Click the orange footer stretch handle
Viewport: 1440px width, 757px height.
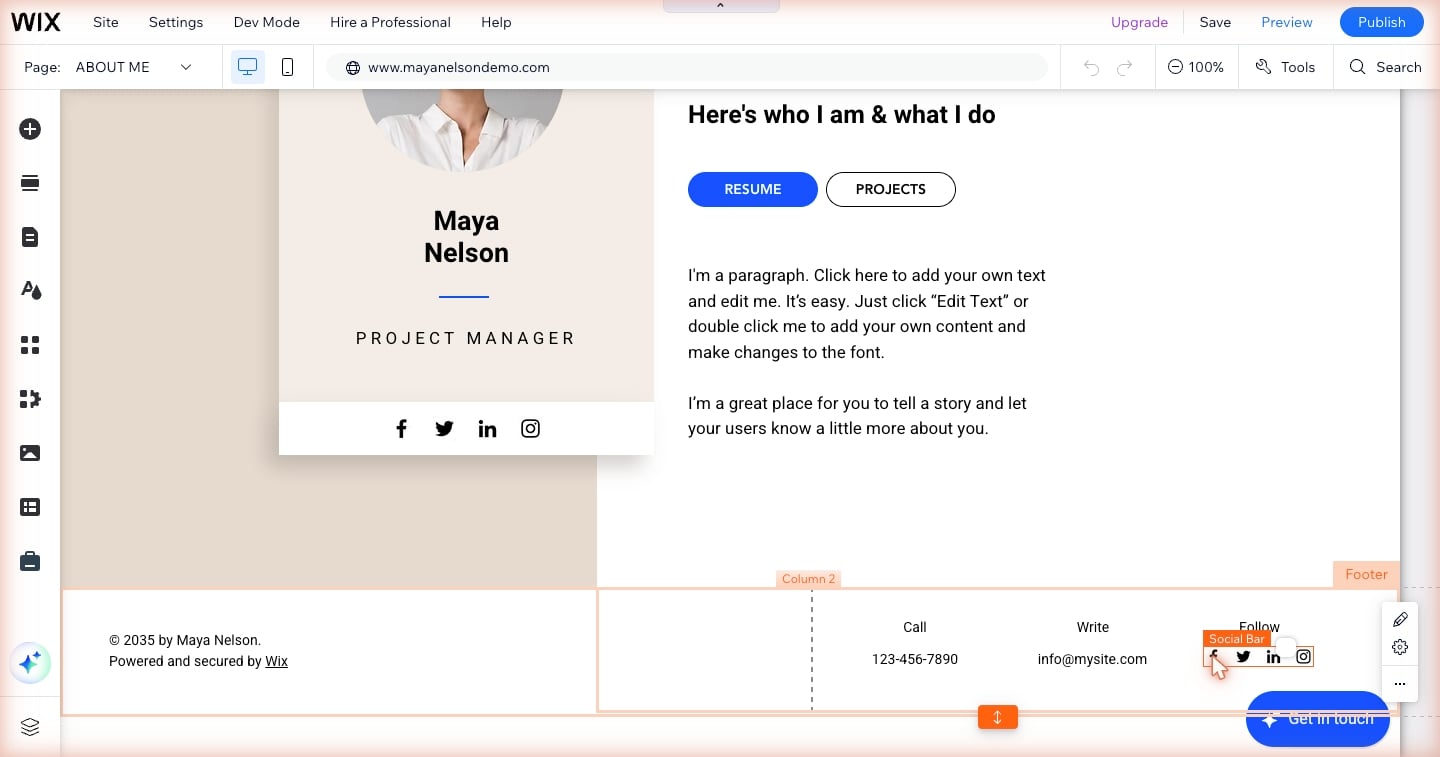(997, 717)
